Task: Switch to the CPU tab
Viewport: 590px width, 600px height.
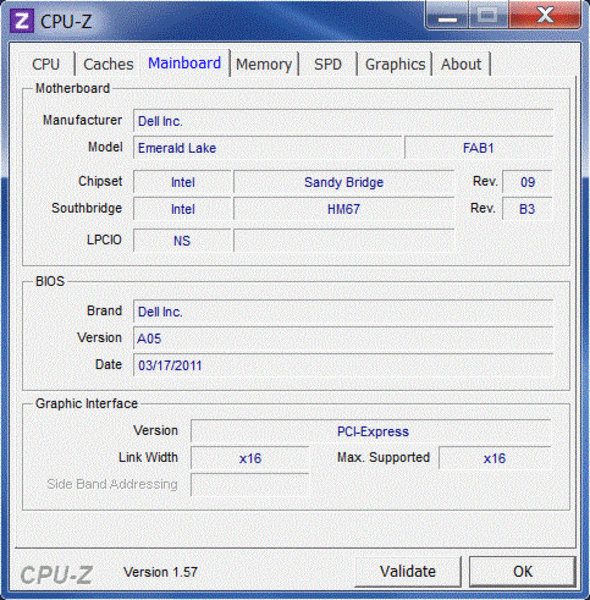Action: (x=46, y=64)
